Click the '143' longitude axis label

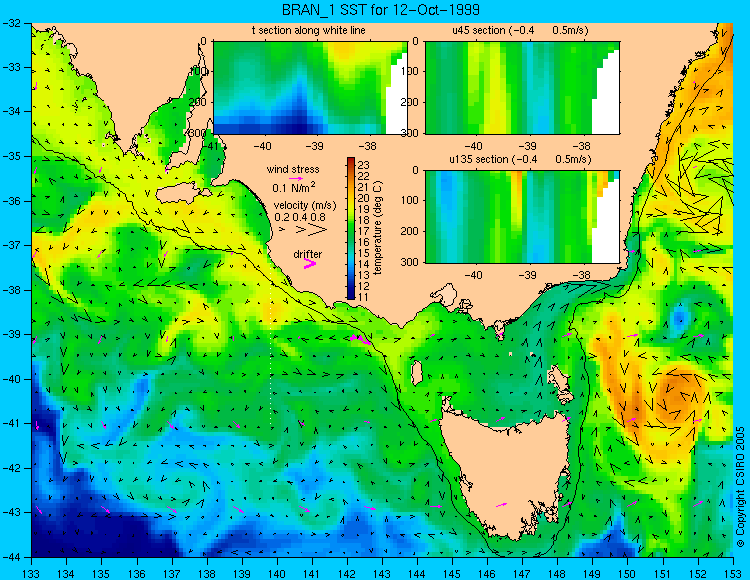(382, 573)
